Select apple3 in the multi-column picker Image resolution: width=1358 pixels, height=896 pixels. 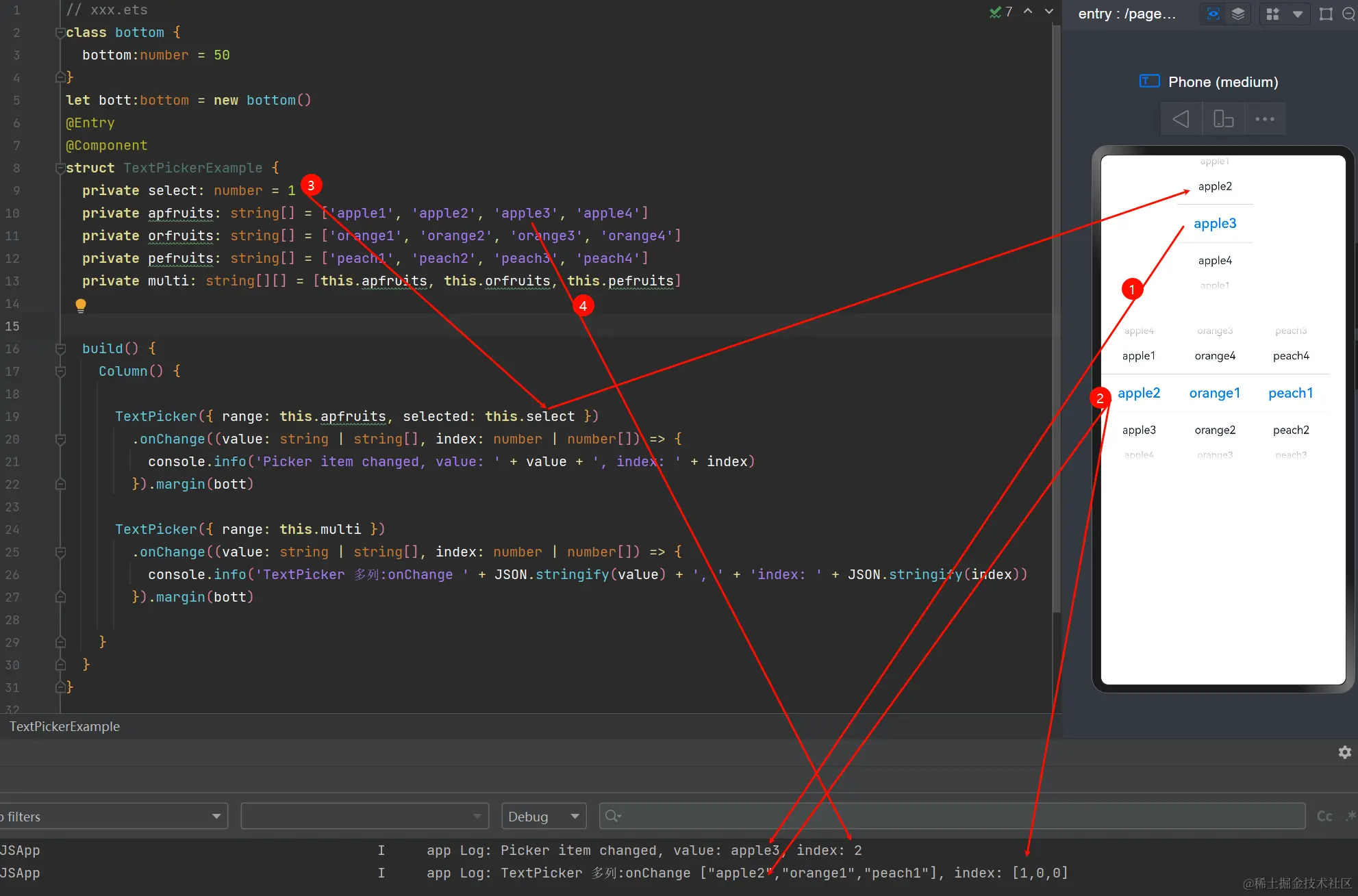coord(1139,430)
